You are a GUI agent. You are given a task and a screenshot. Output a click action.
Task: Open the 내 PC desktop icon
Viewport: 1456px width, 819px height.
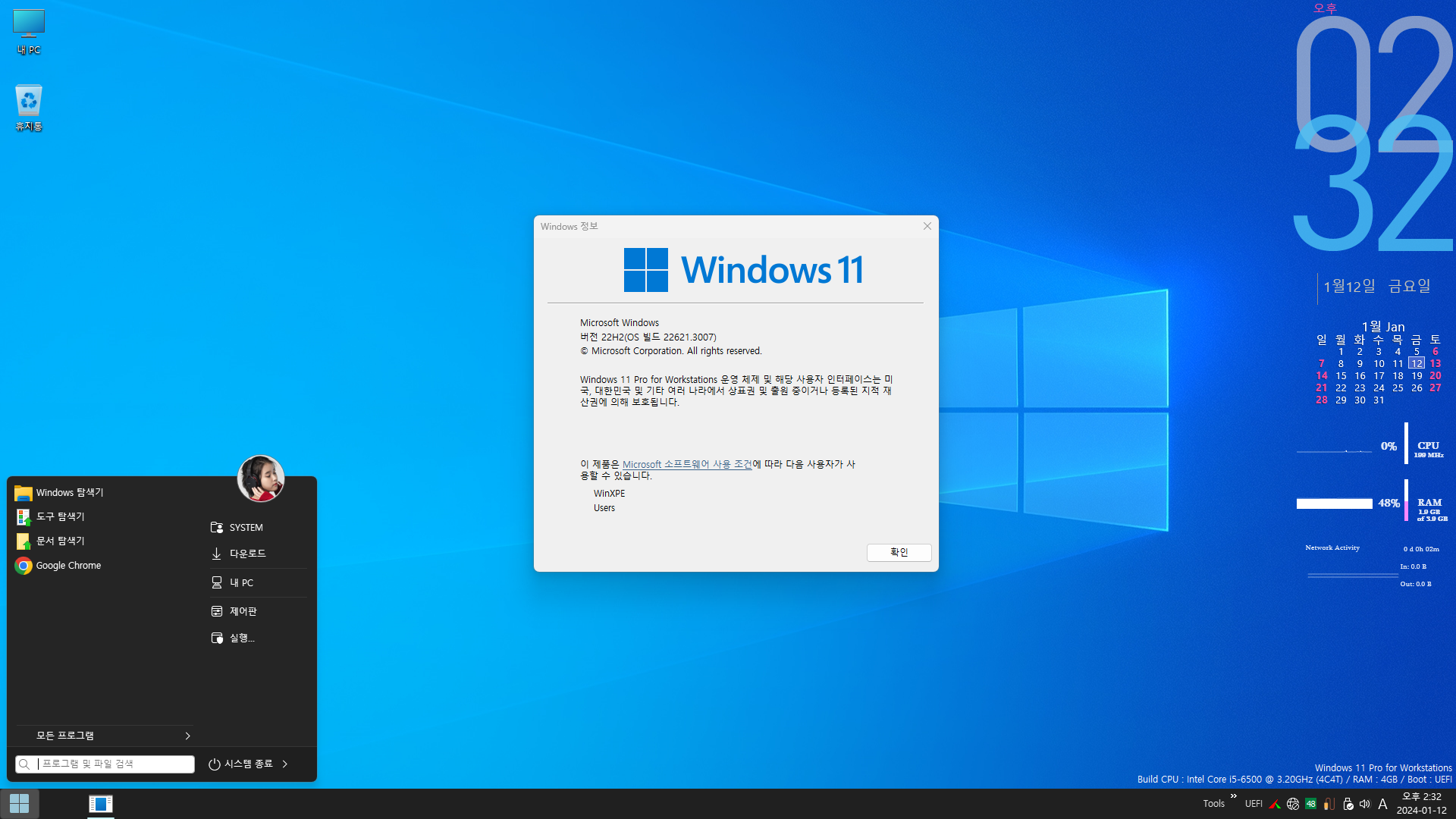click(x=29, y=32)
